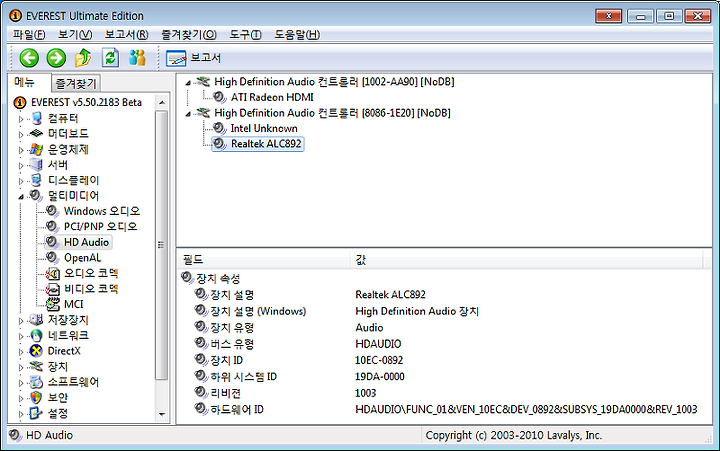The width and height of the screenshot is (720, 451).
Task: Open the 파일(F) menu
Action: (x=29, y=34)
